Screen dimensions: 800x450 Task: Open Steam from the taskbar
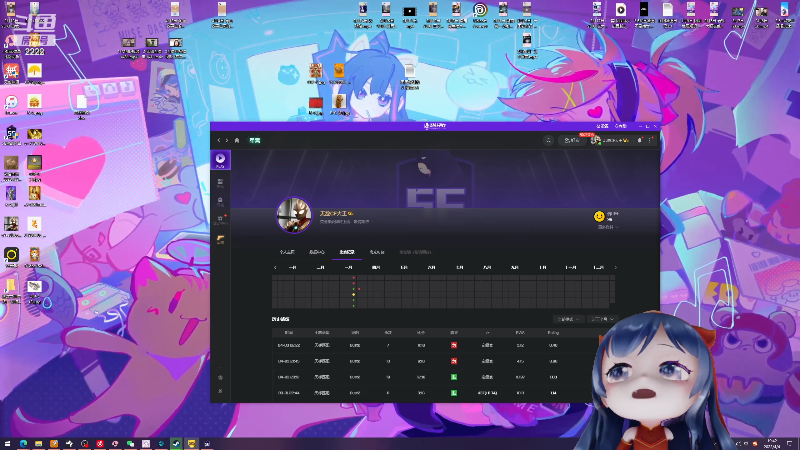pyautogui.click(x=176, y=444)
